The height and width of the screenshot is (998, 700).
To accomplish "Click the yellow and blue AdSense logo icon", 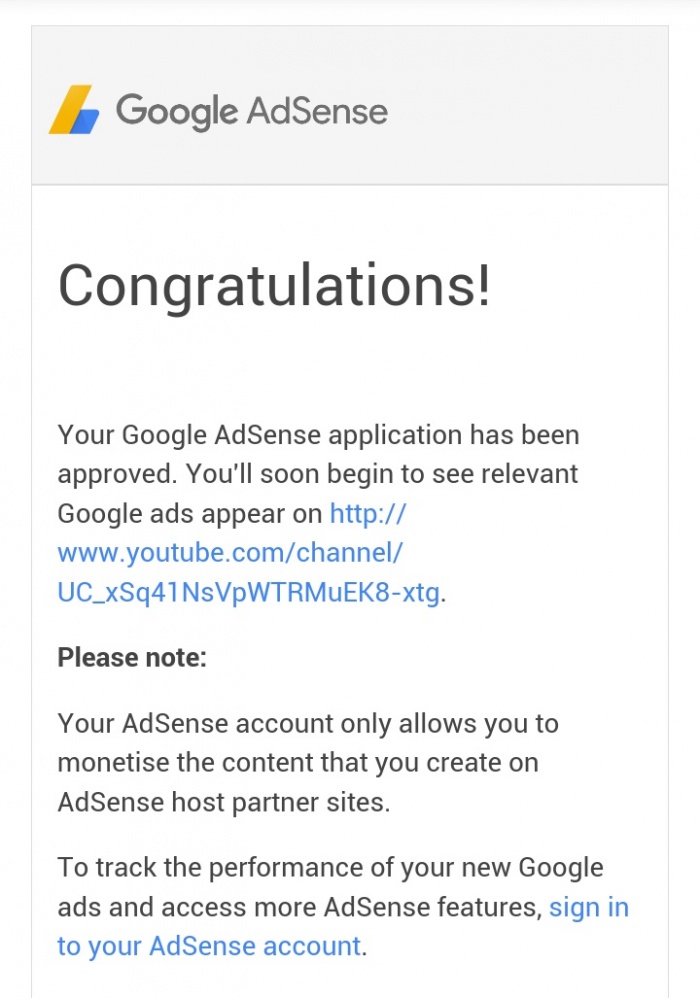I will tap(75, 110).
